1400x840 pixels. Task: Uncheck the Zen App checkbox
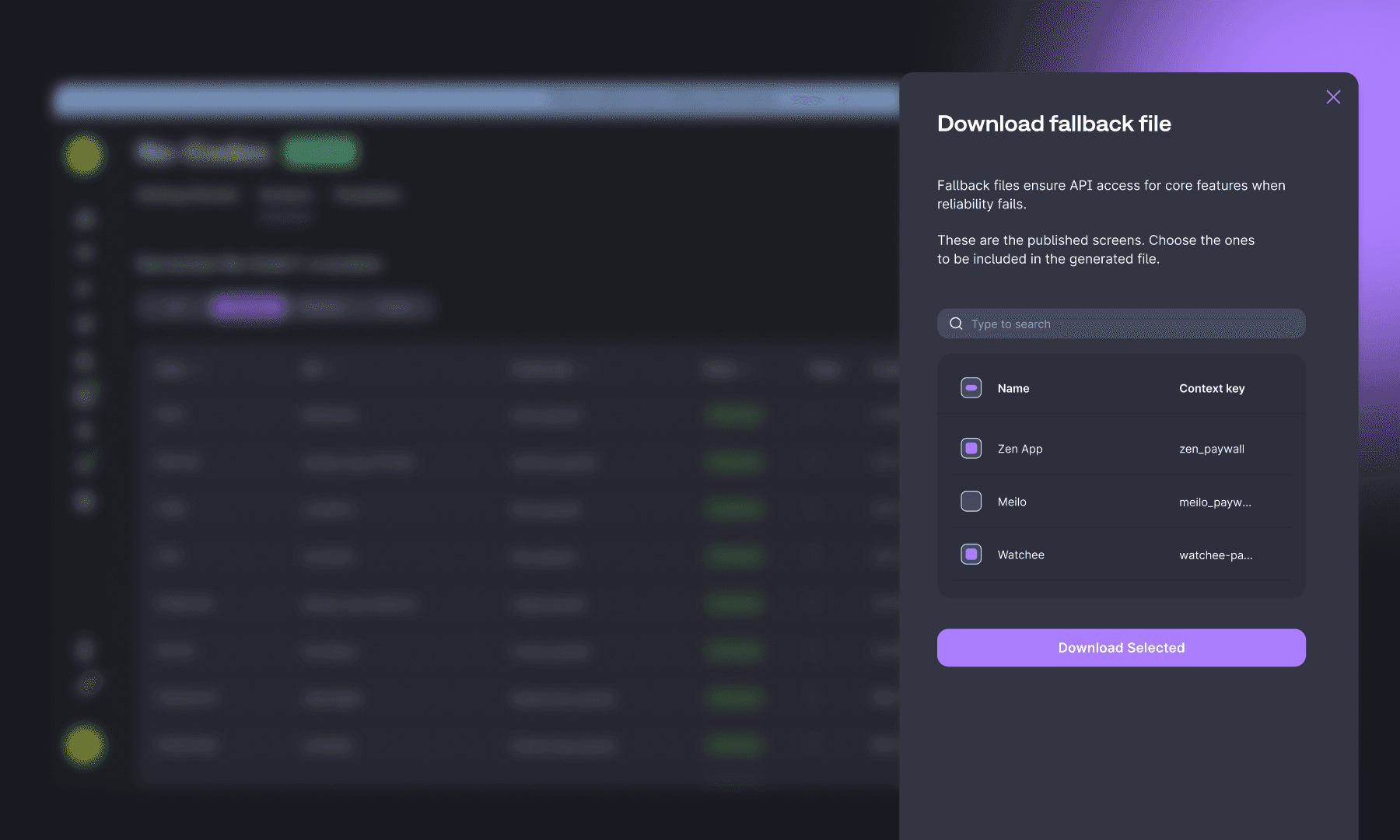[x=971, y=448]
